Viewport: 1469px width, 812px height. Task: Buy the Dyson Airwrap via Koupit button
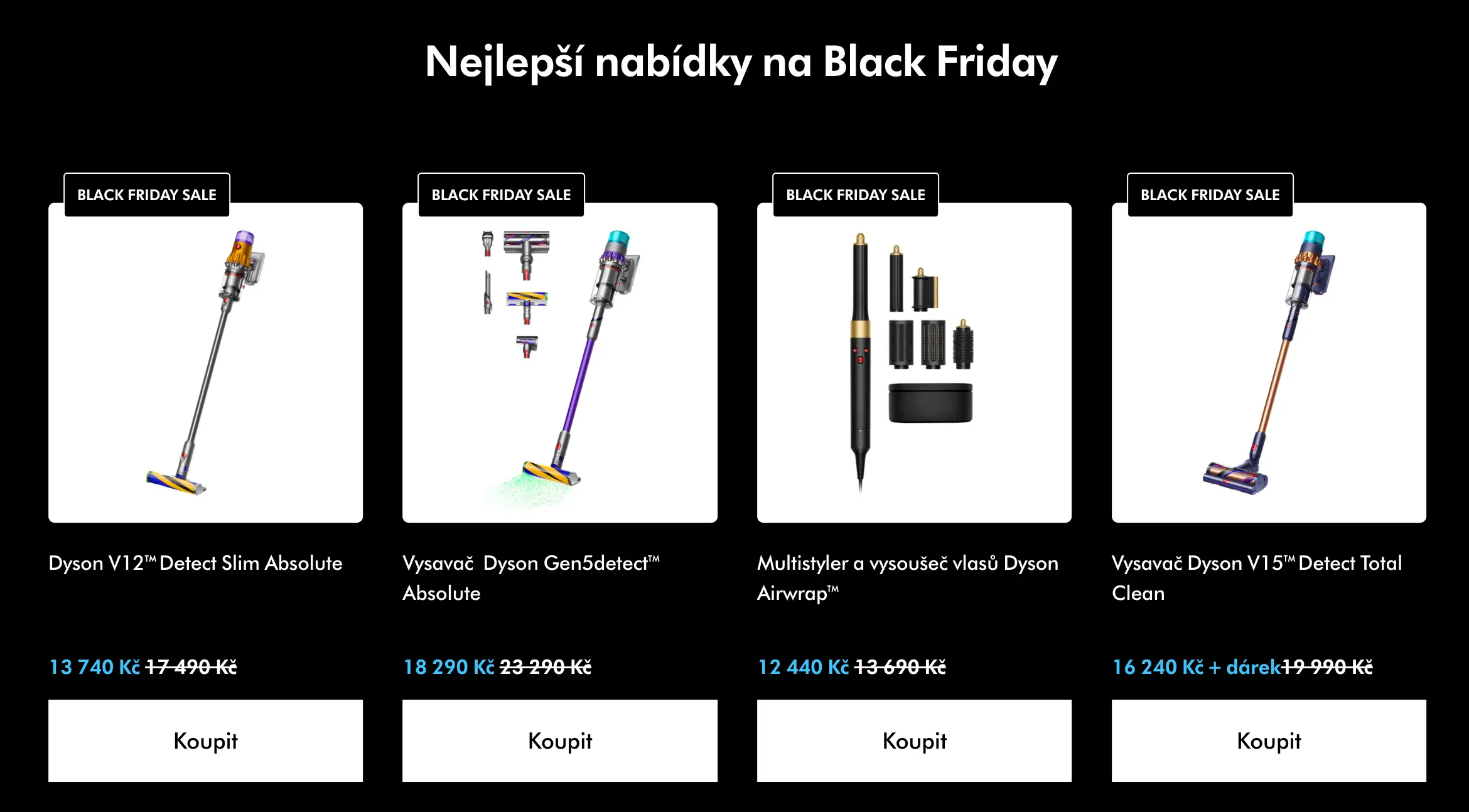point(914,740)
